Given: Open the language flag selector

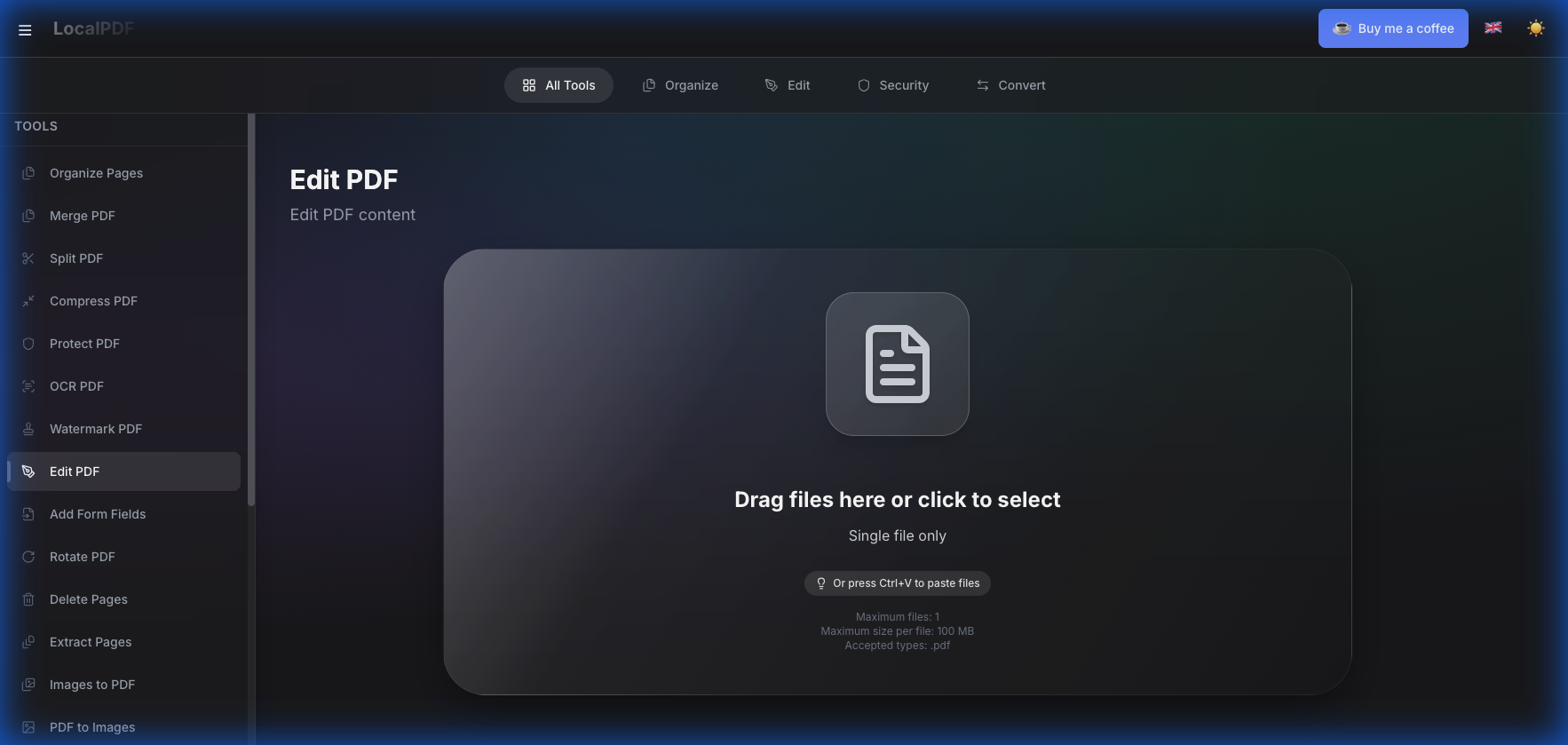Looking at the screenshot, I should (1493, 28).
